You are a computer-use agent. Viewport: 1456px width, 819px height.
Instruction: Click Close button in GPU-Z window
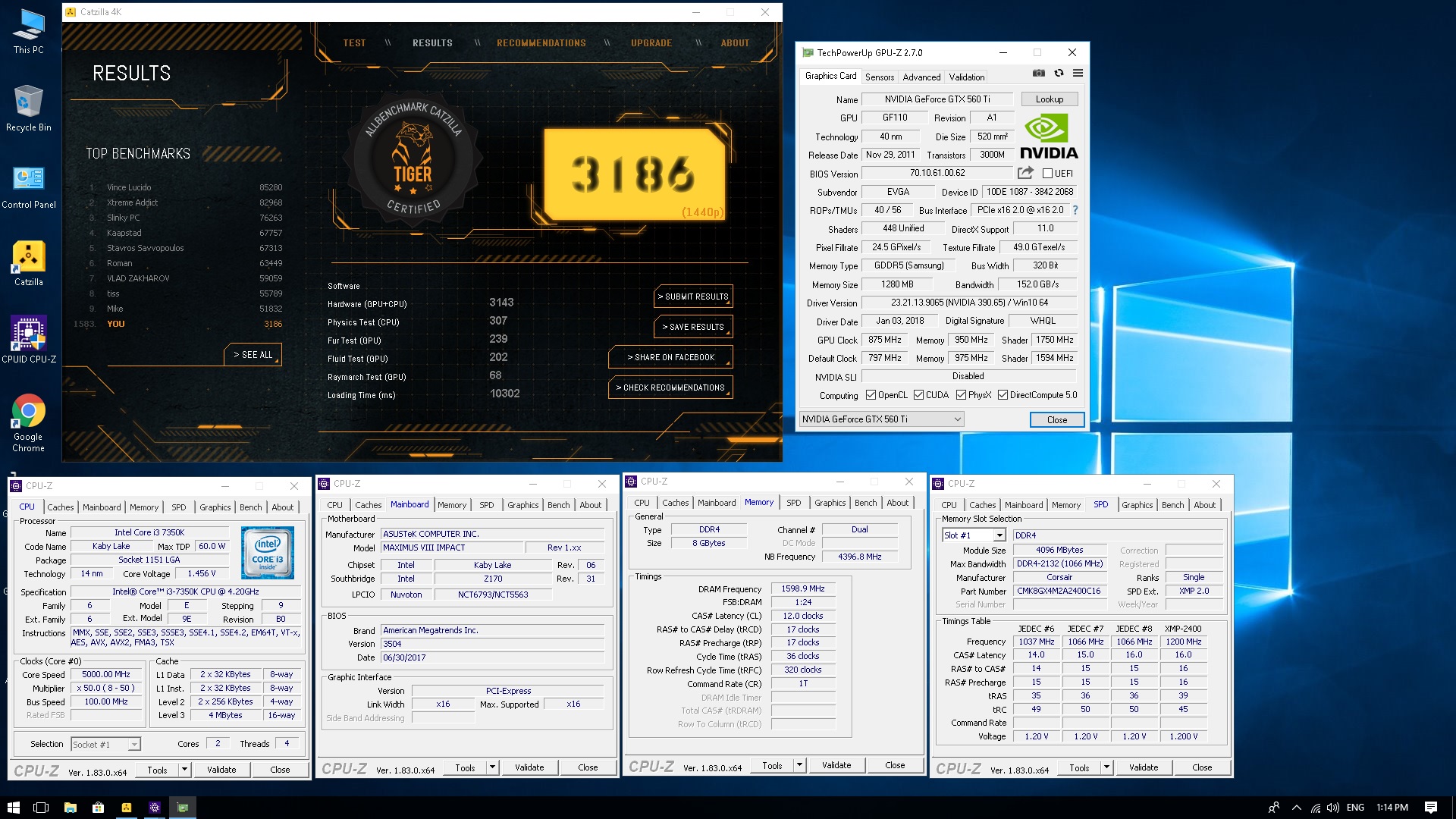click(1056, 420)
